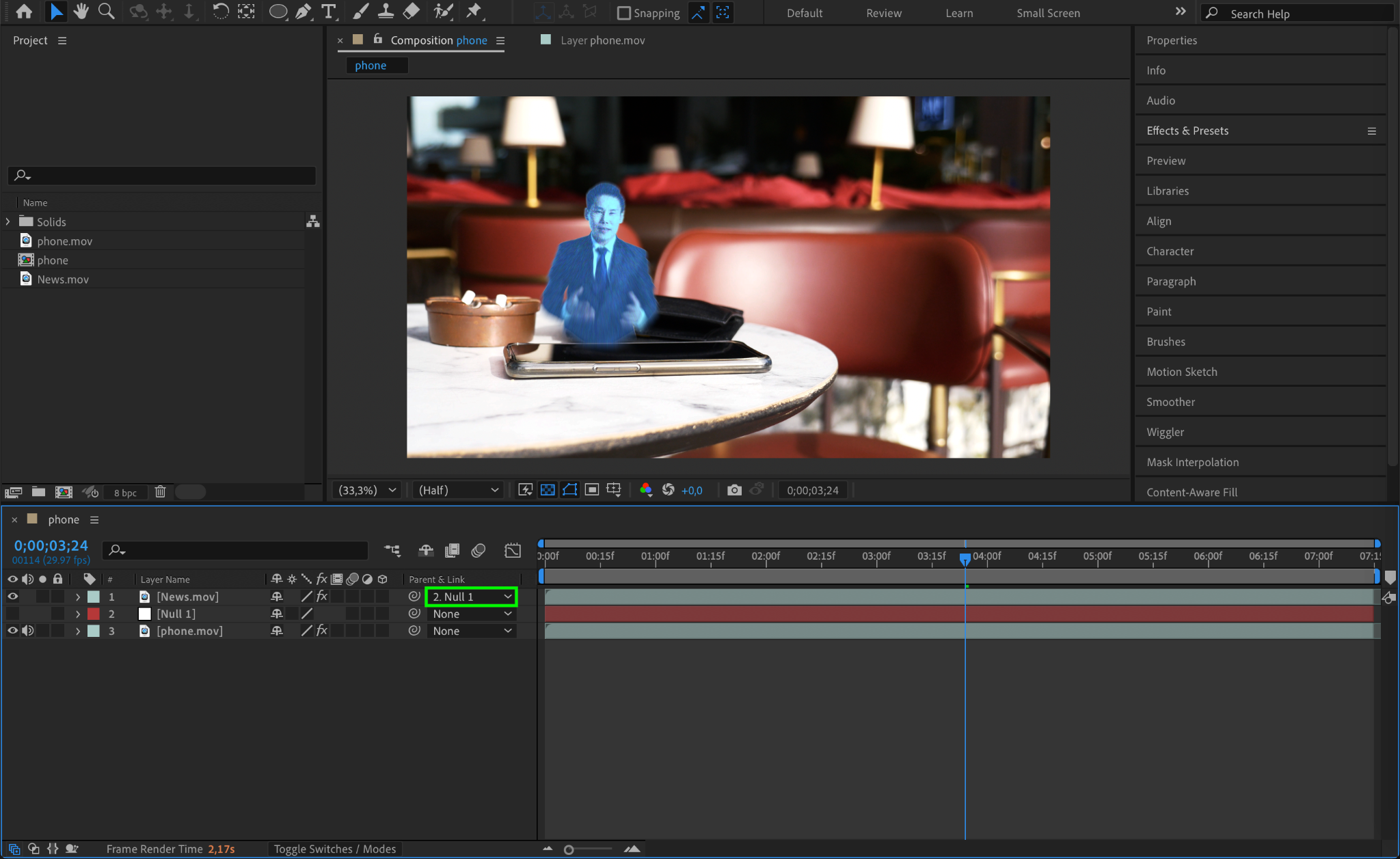Select the Type tool
Image resolution: width=1400 pixels, height=859 pixels.
[x=329, y=12]
